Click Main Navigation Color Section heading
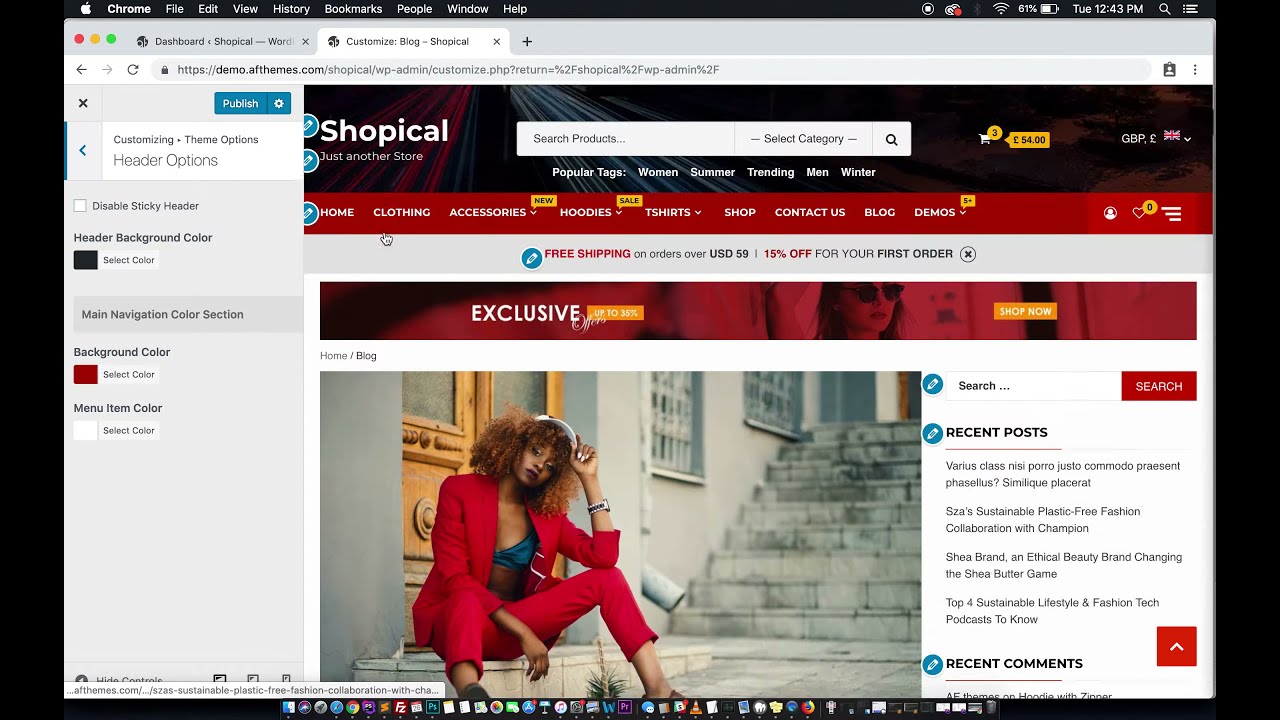Viewport: 1280px width, 720px height. tap(188, 314)
